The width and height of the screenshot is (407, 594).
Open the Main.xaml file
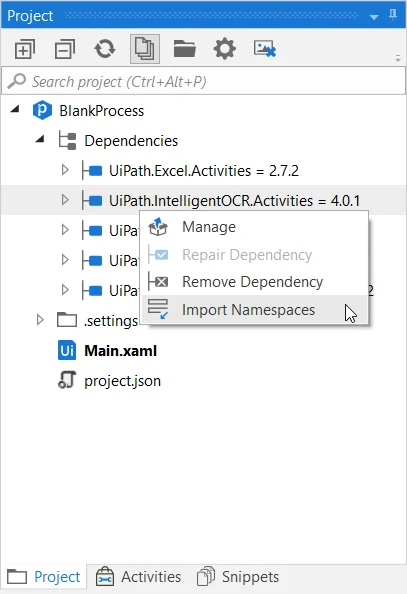click(121, 351)
